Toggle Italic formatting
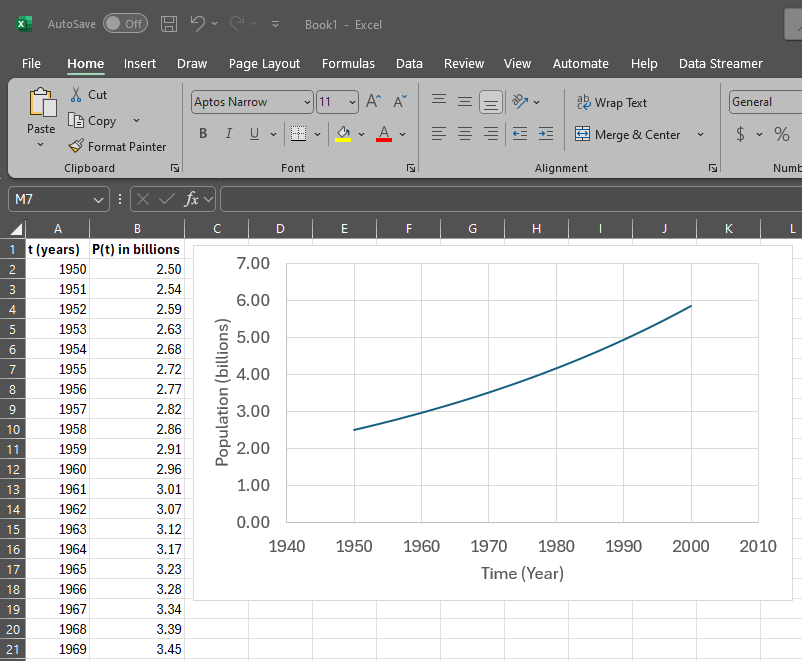This screenshot has height=661, width=802. coord(229,134)
